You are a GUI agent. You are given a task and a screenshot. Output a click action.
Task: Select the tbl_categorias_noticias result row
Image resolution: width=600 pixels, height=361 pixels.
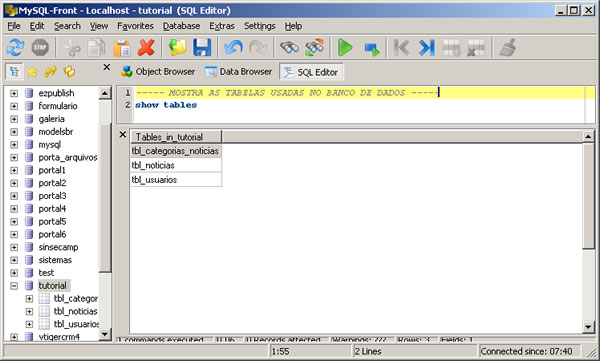(x=176, y=151)
